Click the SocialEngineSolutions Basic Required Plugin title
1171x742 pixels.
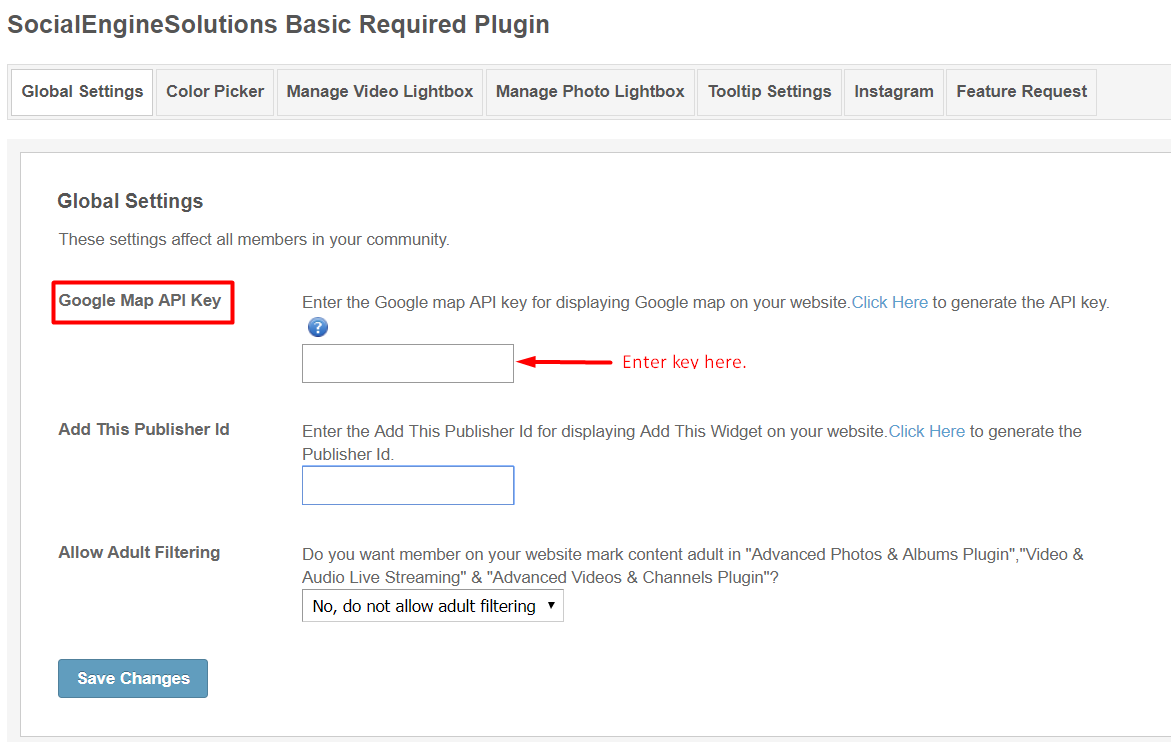click(x=279, y=25)
